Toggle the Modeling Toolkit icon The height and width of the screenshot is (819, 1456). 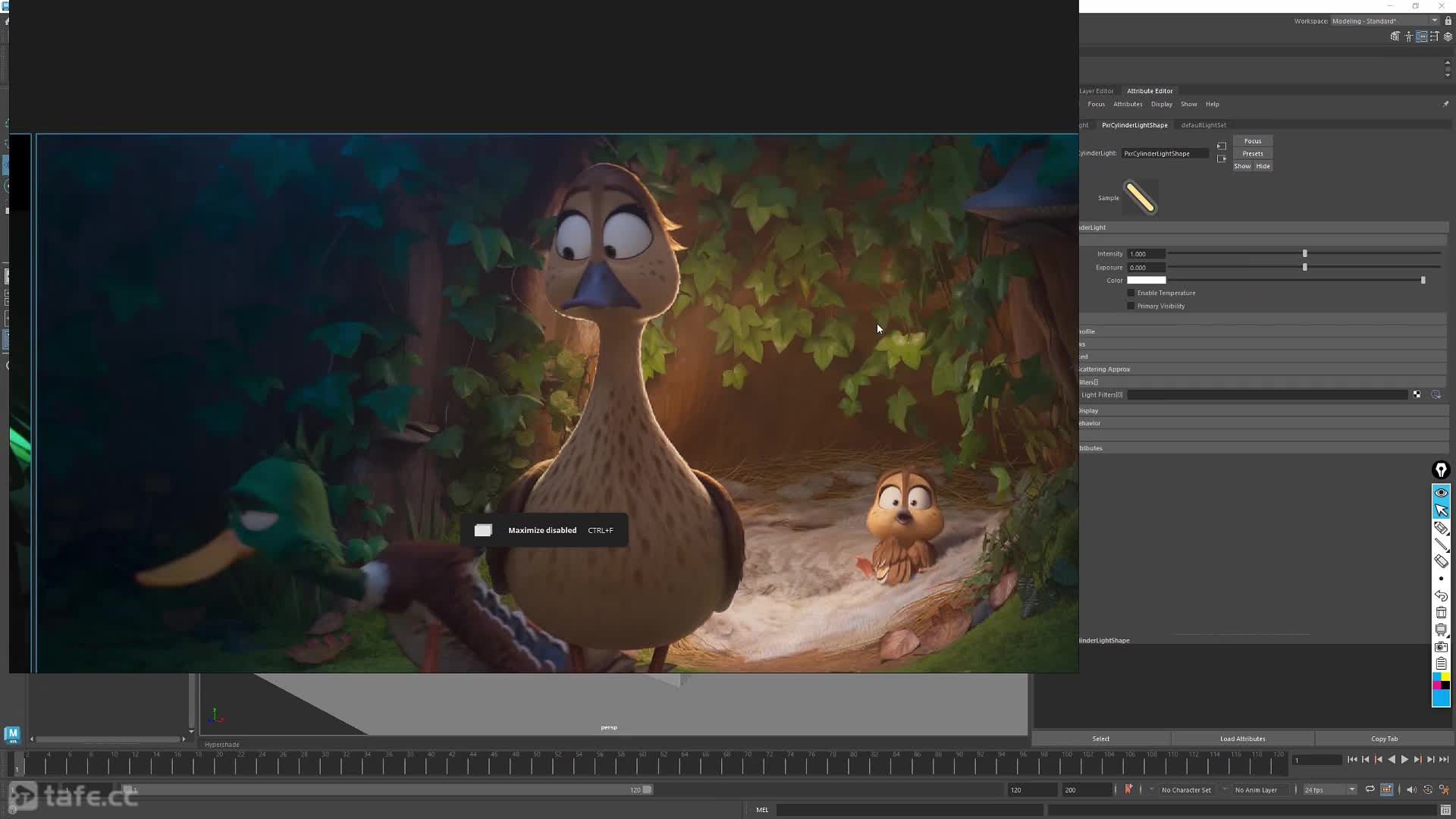pyautogui.click(x=1395, y=36)
